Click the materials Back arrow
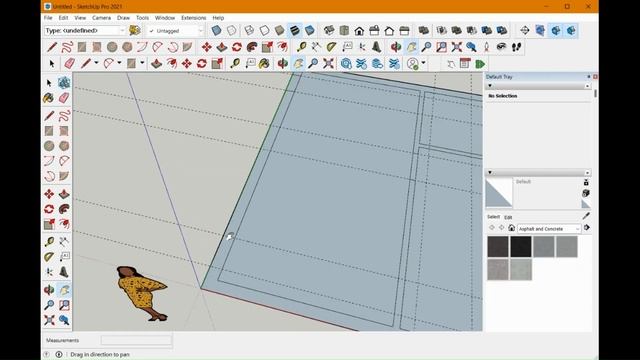The image size is (640, 360). (491, 228)
